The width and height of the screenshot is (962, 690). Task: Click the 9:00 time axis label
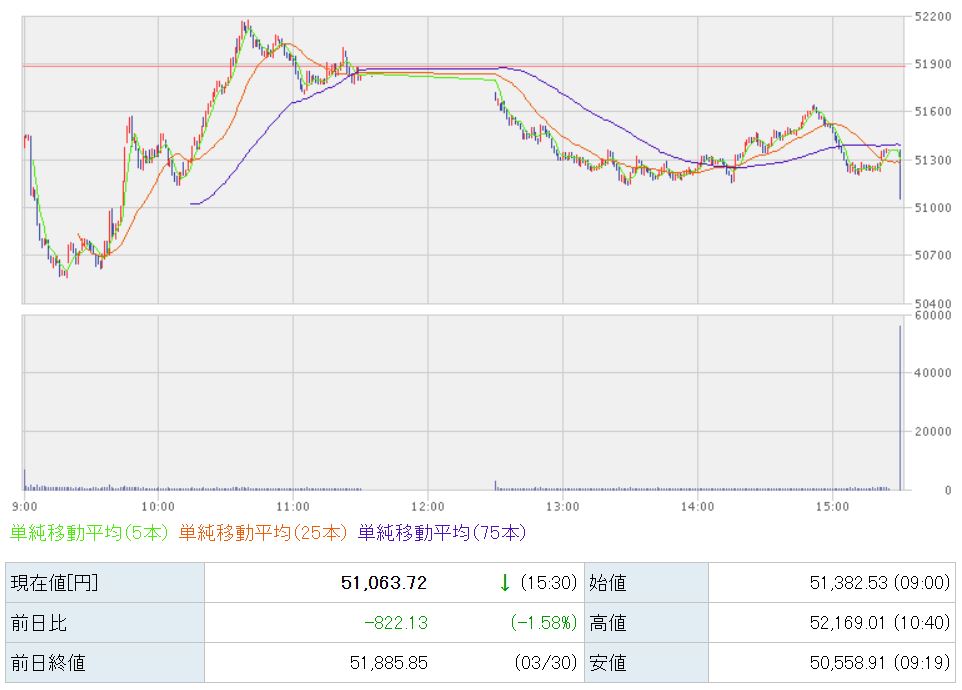(x=26, y=505)
